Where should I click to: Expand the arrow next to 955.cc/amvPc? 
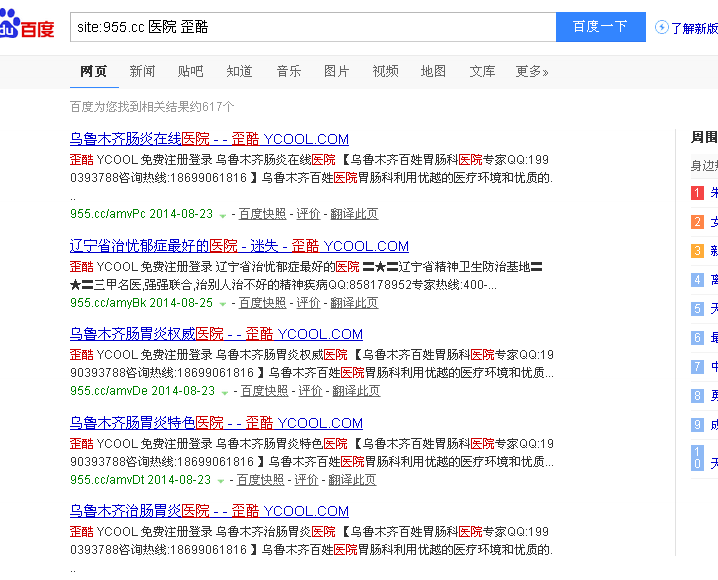pos(223,215)
